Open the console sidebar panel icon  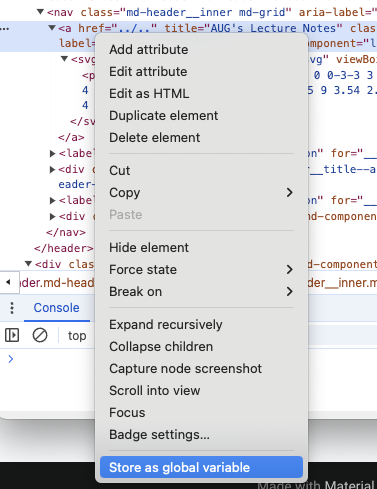tap(12, 335)
